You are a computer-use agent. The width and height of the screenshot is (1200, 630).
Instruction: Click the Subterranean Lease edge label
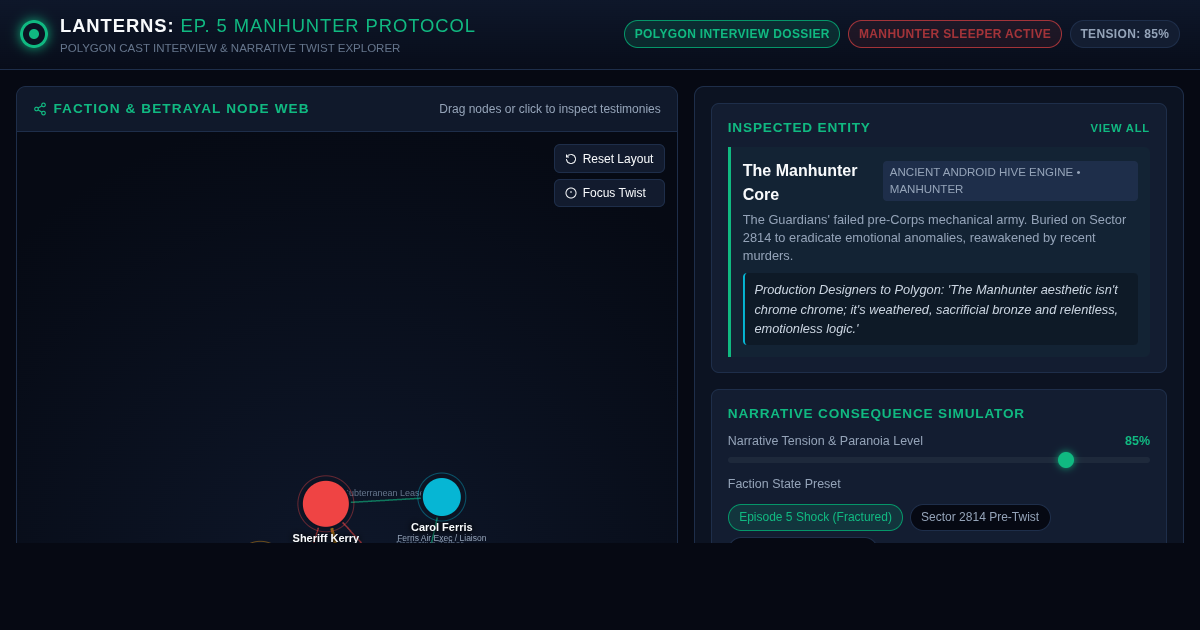tap(385, 493)
